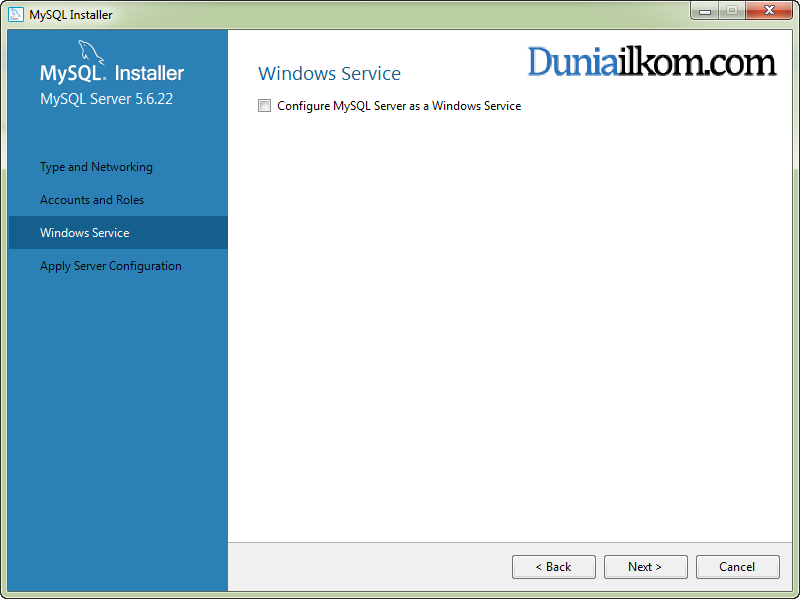Screen dimensions: 800x599
Task: Cancel the MySQL installer wizard
Action: (737, 567)
